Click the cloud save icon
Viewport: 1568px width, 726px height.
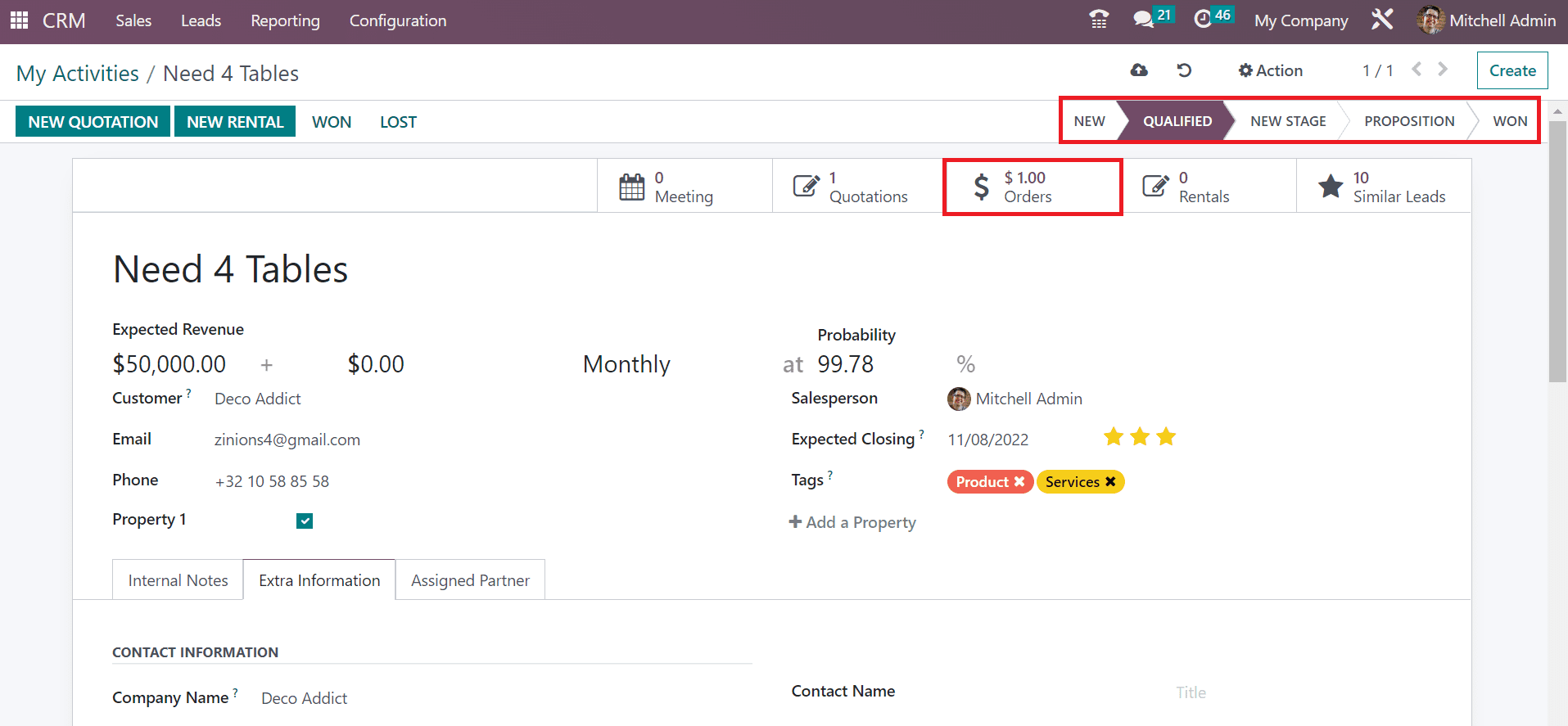point(1139,70)
